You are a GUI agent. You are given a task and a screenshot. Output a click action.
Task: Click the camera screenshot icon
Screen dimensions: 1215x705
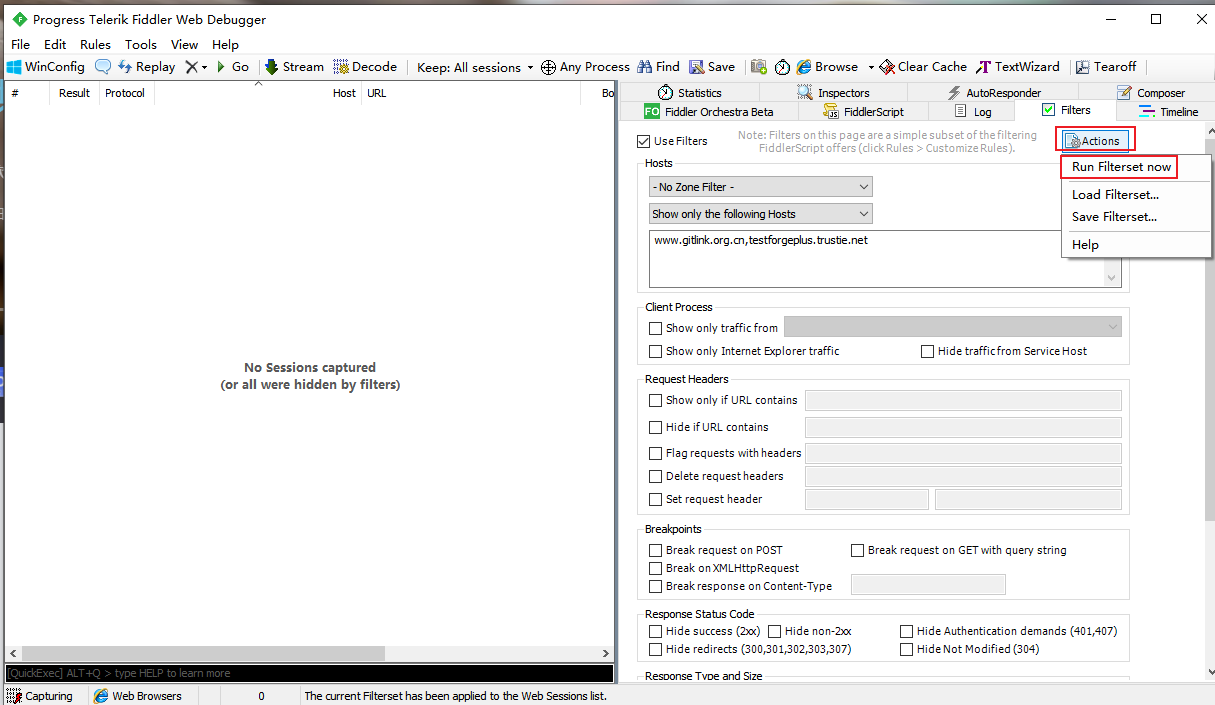(x=759, y=67)
